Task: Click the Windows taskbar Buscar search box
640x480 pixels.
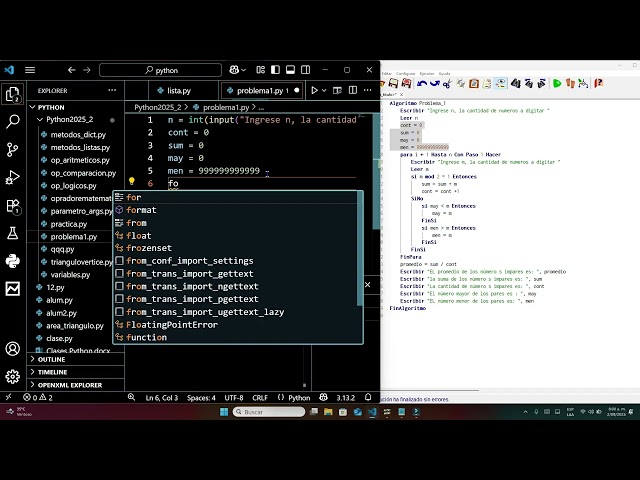Action: [269, 412]
